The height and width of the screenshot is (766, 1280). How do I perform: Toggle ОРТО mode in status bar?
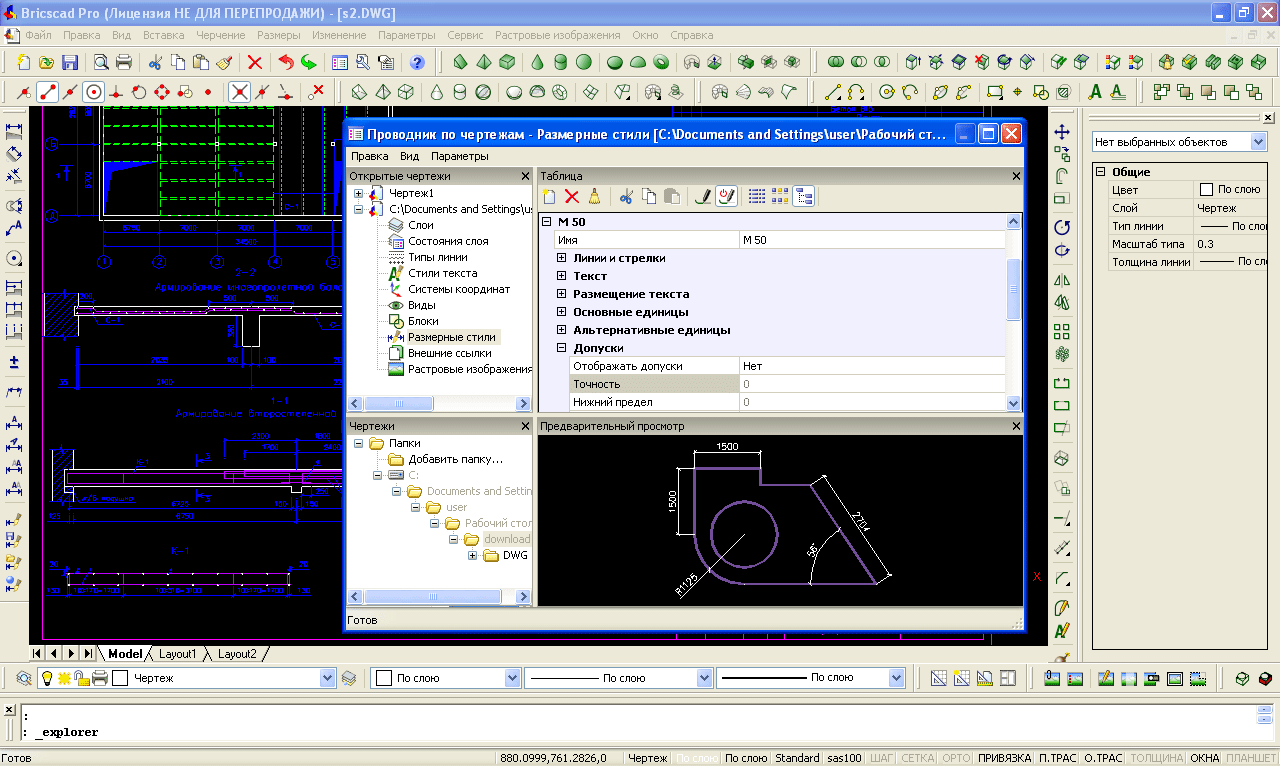956,758
